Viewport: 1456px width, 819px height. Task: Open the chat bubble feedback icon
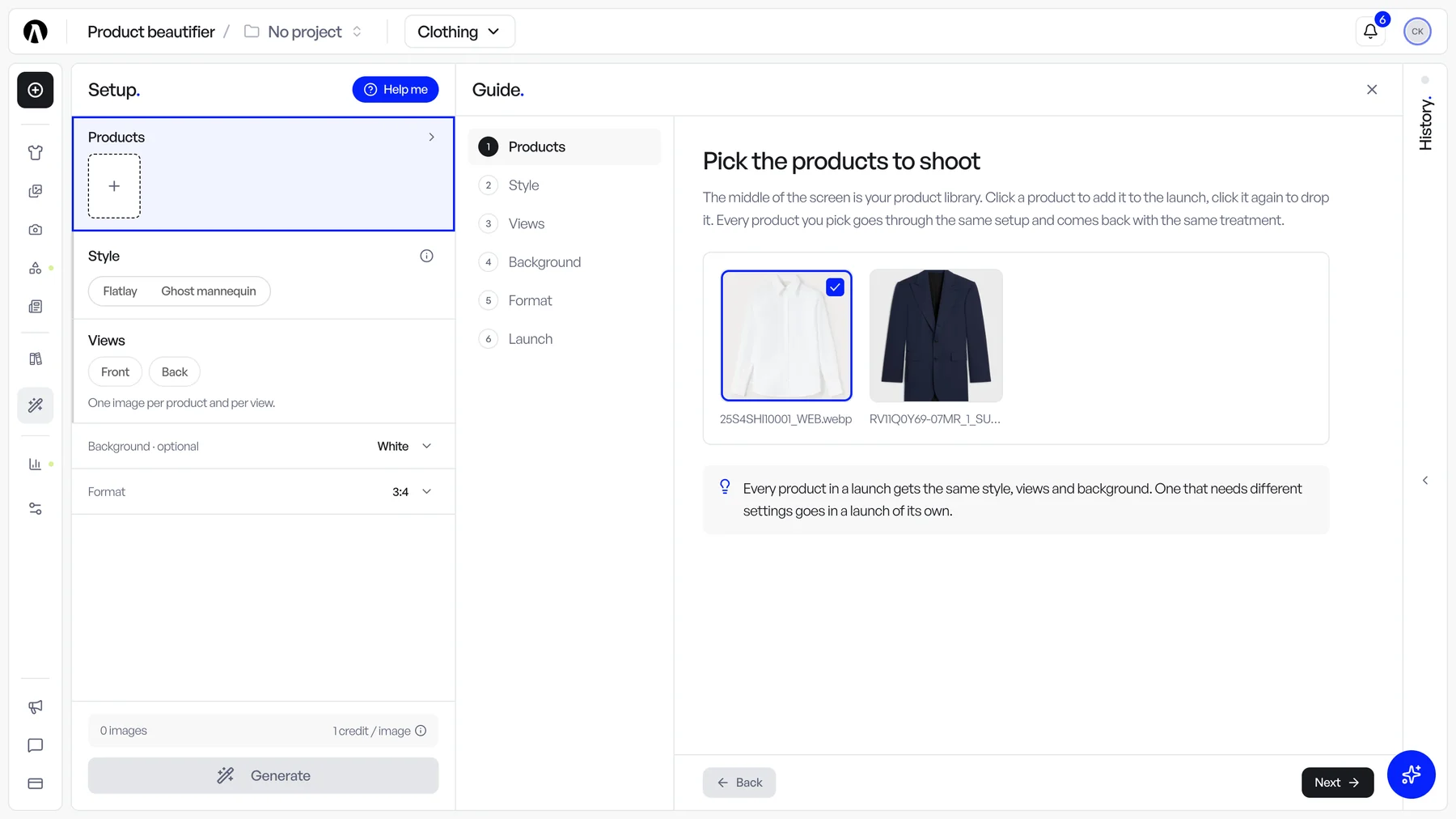click(36, 745)
